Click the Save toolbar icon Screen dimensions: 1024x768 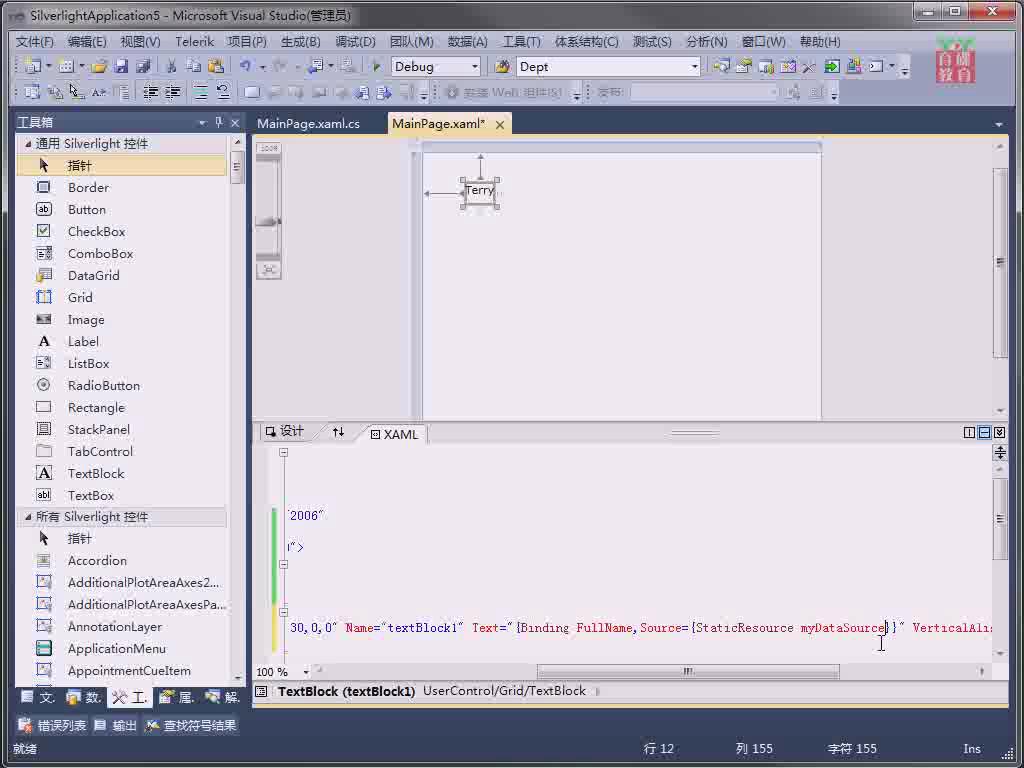tap(121, 66)
